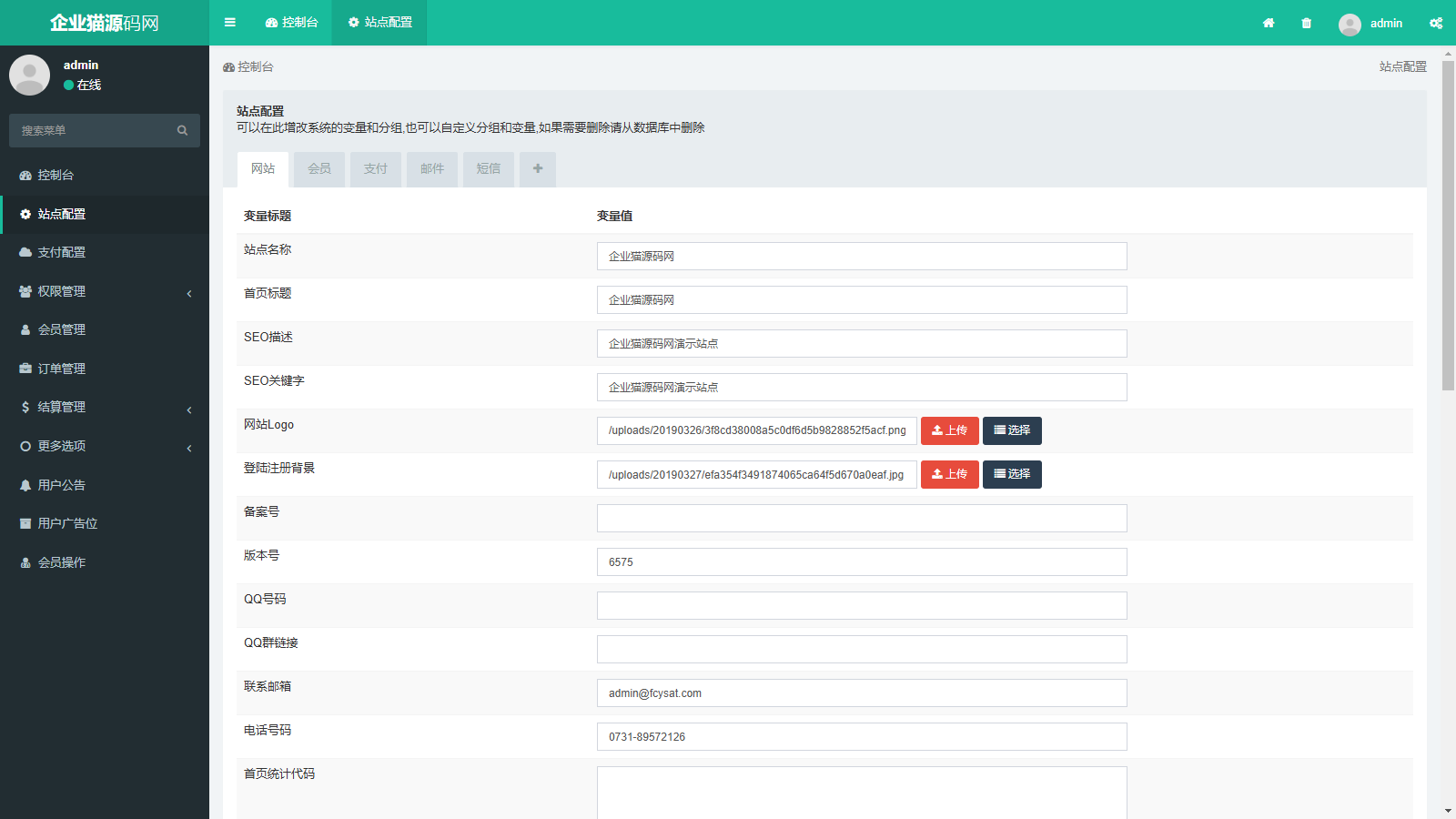This screenshot has height=819, width=1456.
Task: Expand the 更多选项 sidebar menu
Action: 104,446
